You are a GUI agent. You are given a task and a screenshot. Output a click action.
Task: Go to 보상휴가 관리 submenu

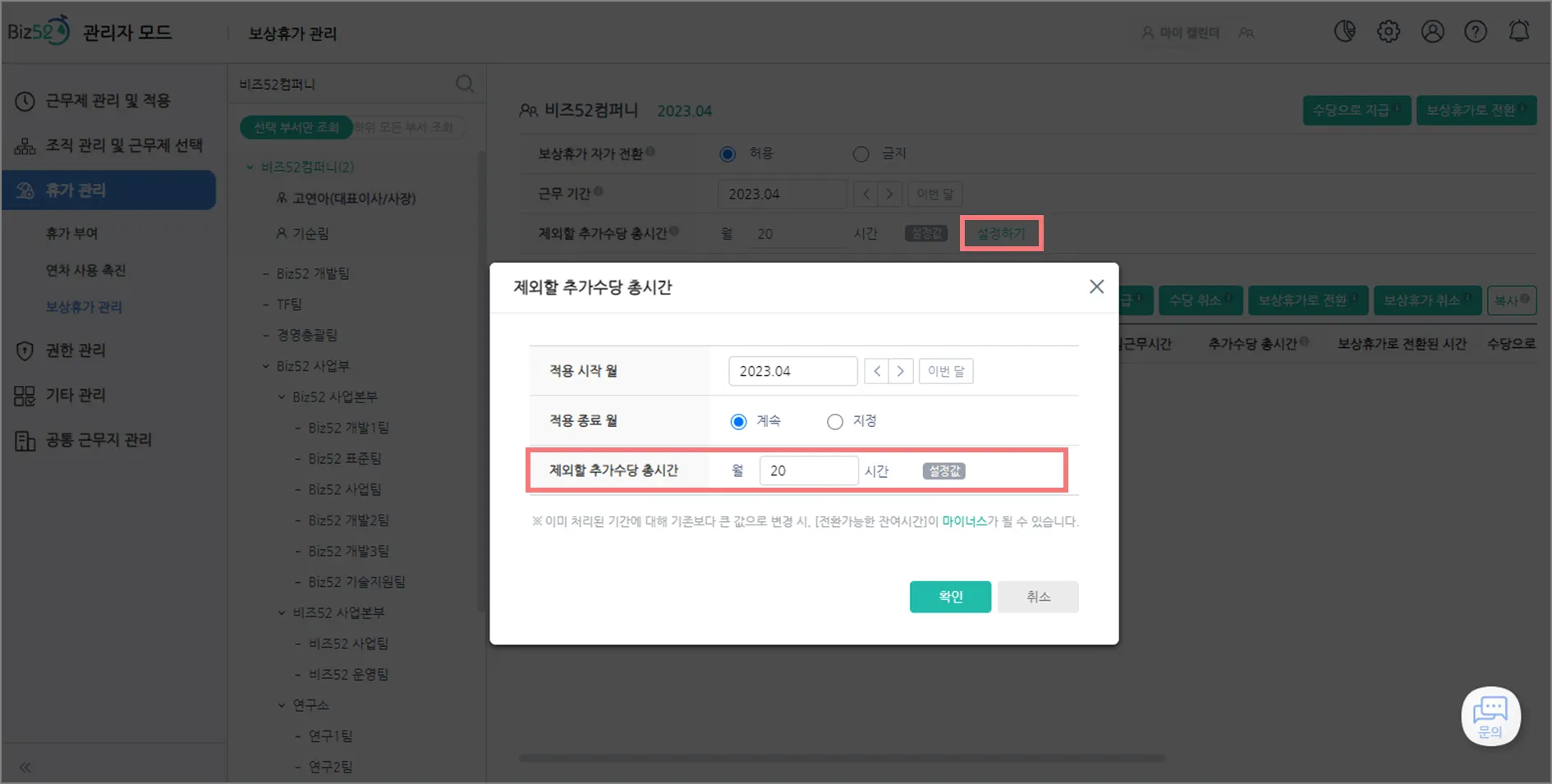tap(84, 307)
